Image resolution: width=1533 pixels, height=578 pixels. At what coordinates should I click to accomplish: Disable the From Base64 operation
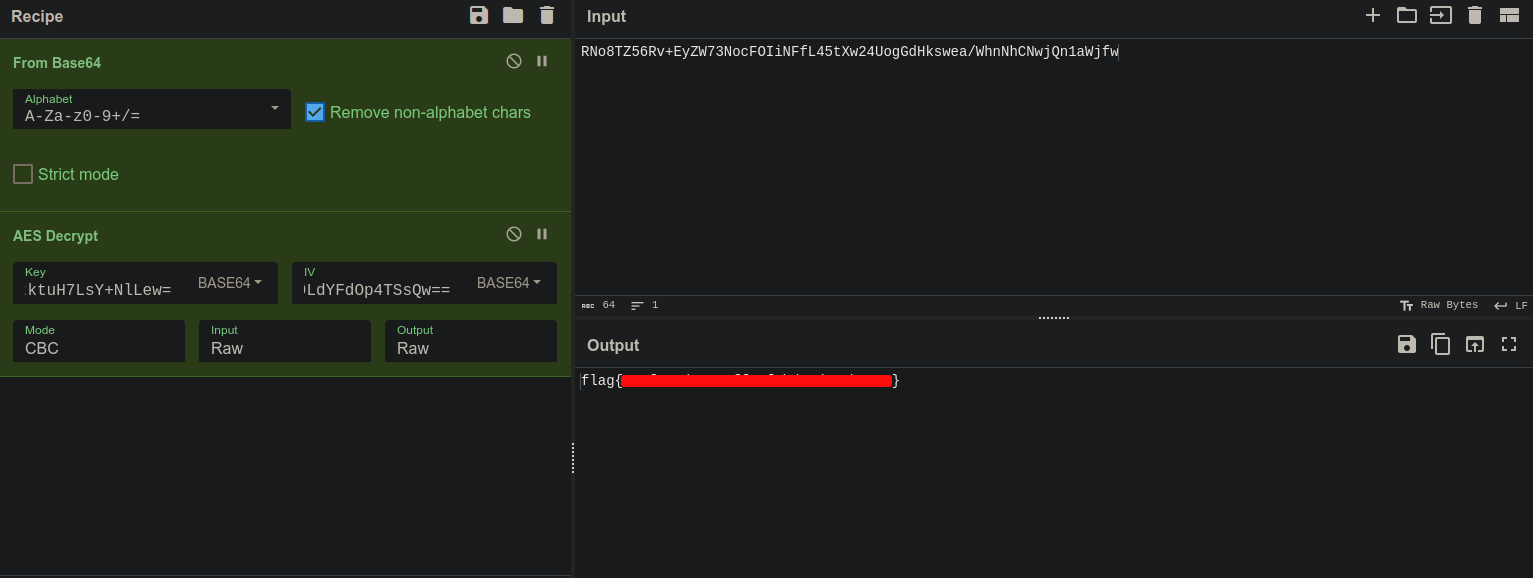[514, 61]
